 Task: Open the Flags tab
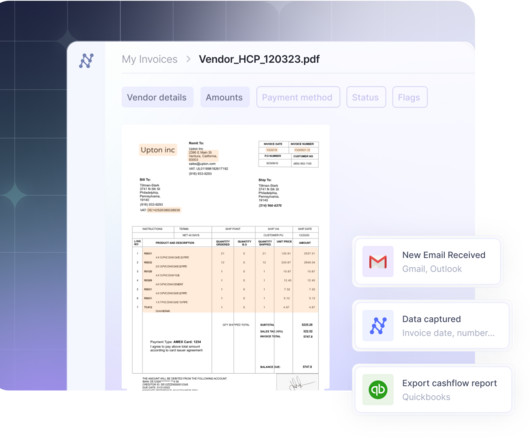click(x=409, y=97)
